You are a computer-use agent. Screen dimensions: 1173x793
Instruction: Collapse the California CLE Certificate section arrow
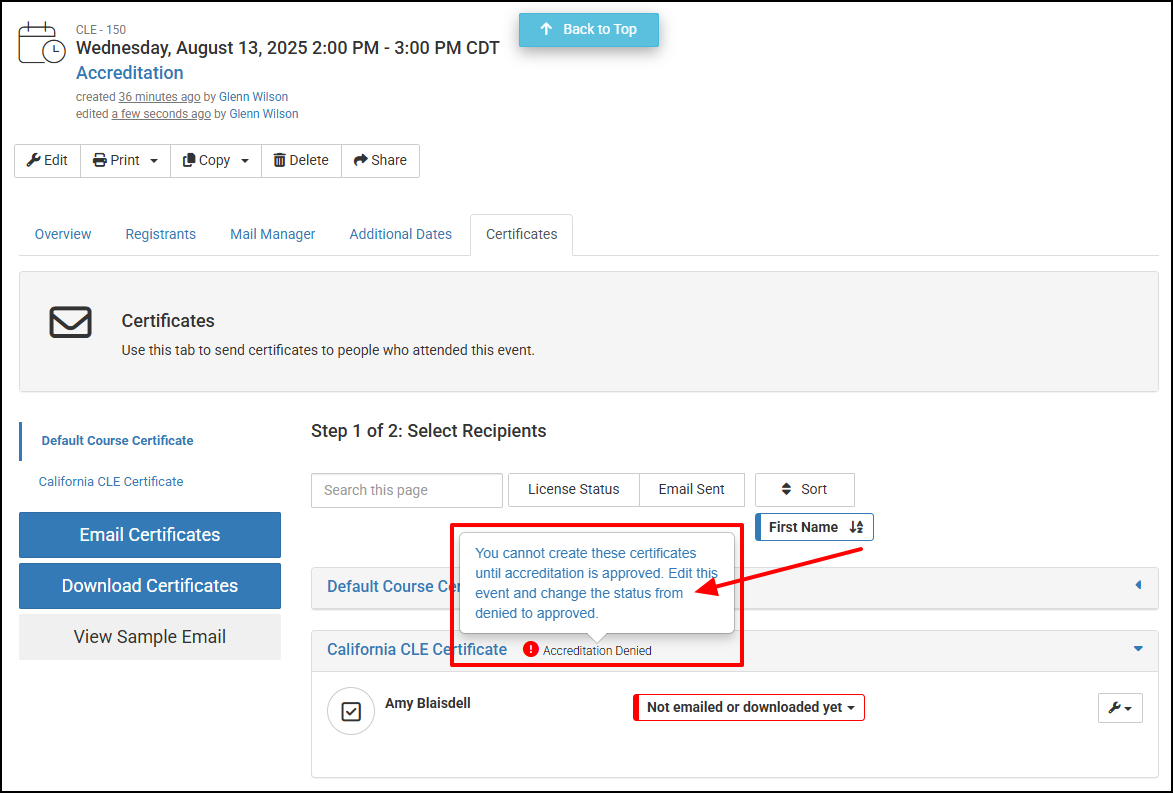(1138, 649)
